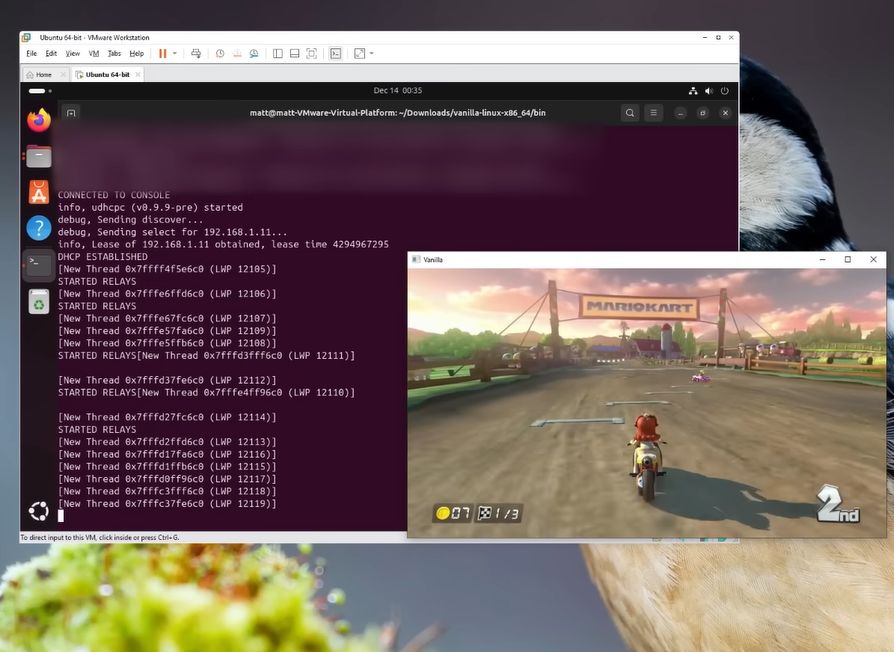Toggle the thumbnail bar view icon
The image size is (894, 652).
point(294,53)
